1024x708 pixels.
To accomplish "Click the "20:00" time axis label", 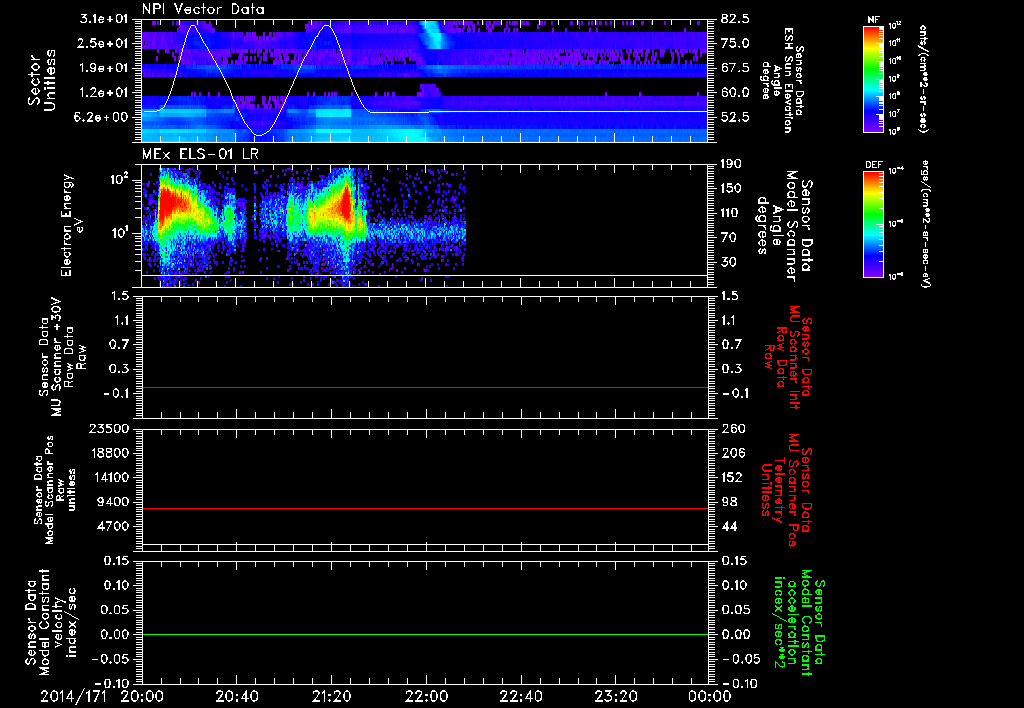I will 142,696.
